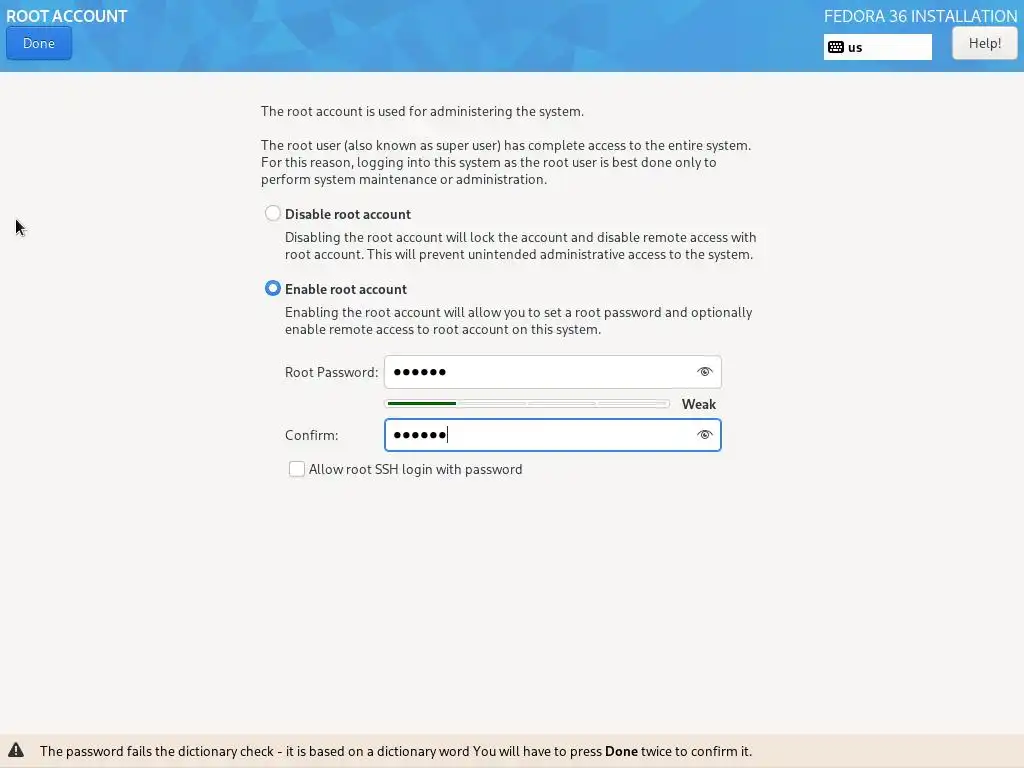1024x768 pixels.
Task: Click "The root account is used for administering" text
Action: coord(422,112)
